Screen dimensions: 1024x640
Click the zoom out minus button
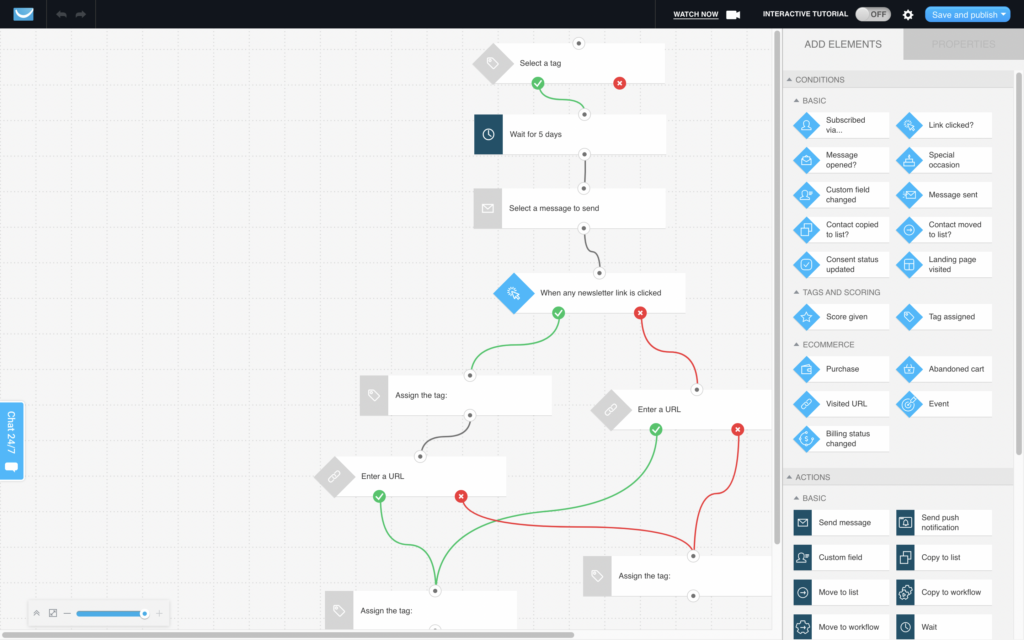pos(67,613)
